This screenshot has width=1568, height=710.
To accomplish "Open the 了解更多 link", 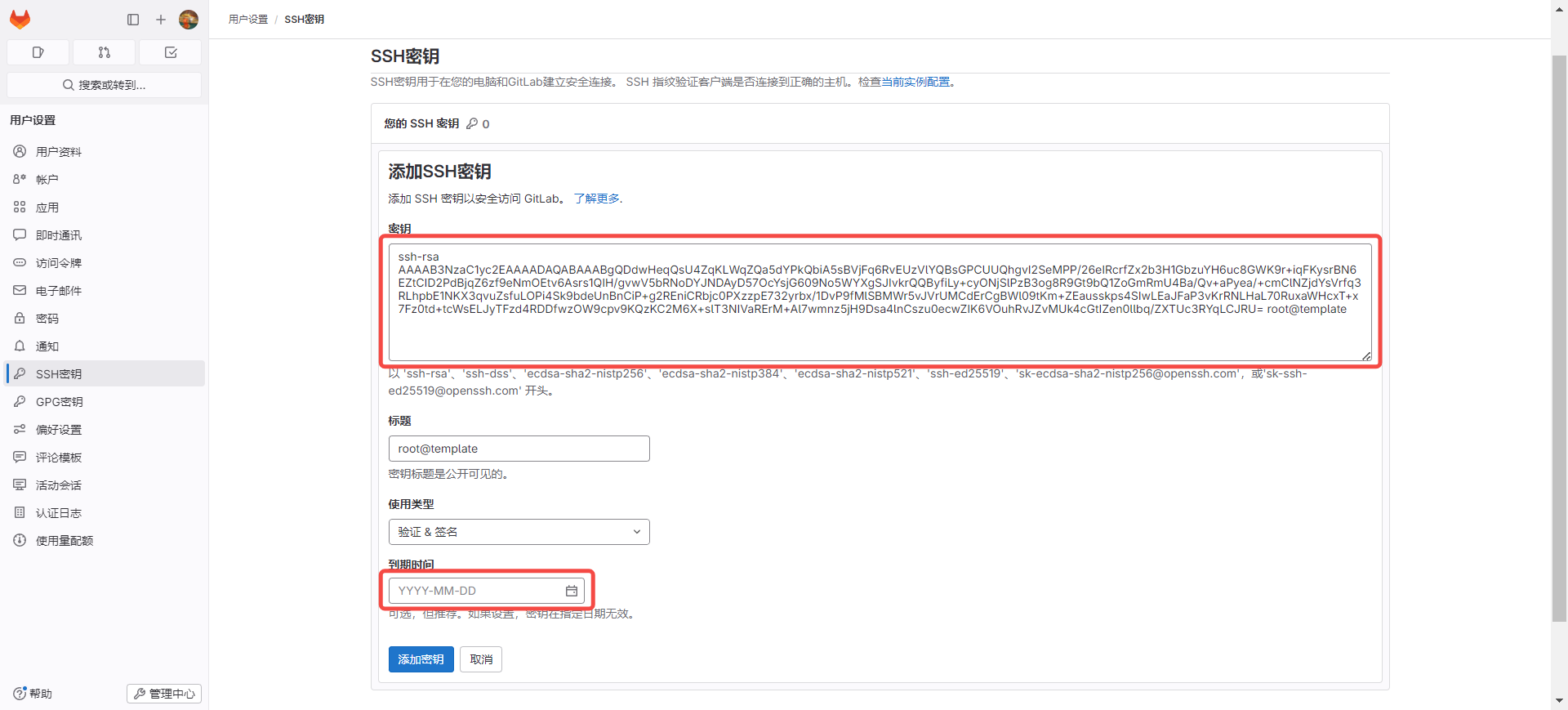I will point(596,199).
